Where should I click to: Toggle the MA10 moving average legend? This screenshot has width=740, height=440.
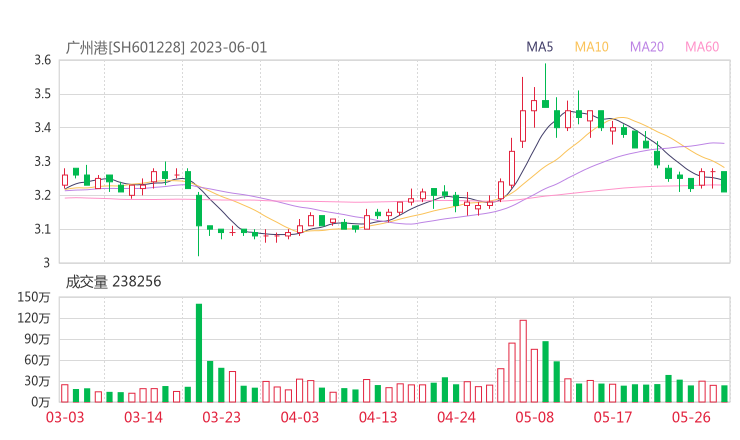point(592,47)
